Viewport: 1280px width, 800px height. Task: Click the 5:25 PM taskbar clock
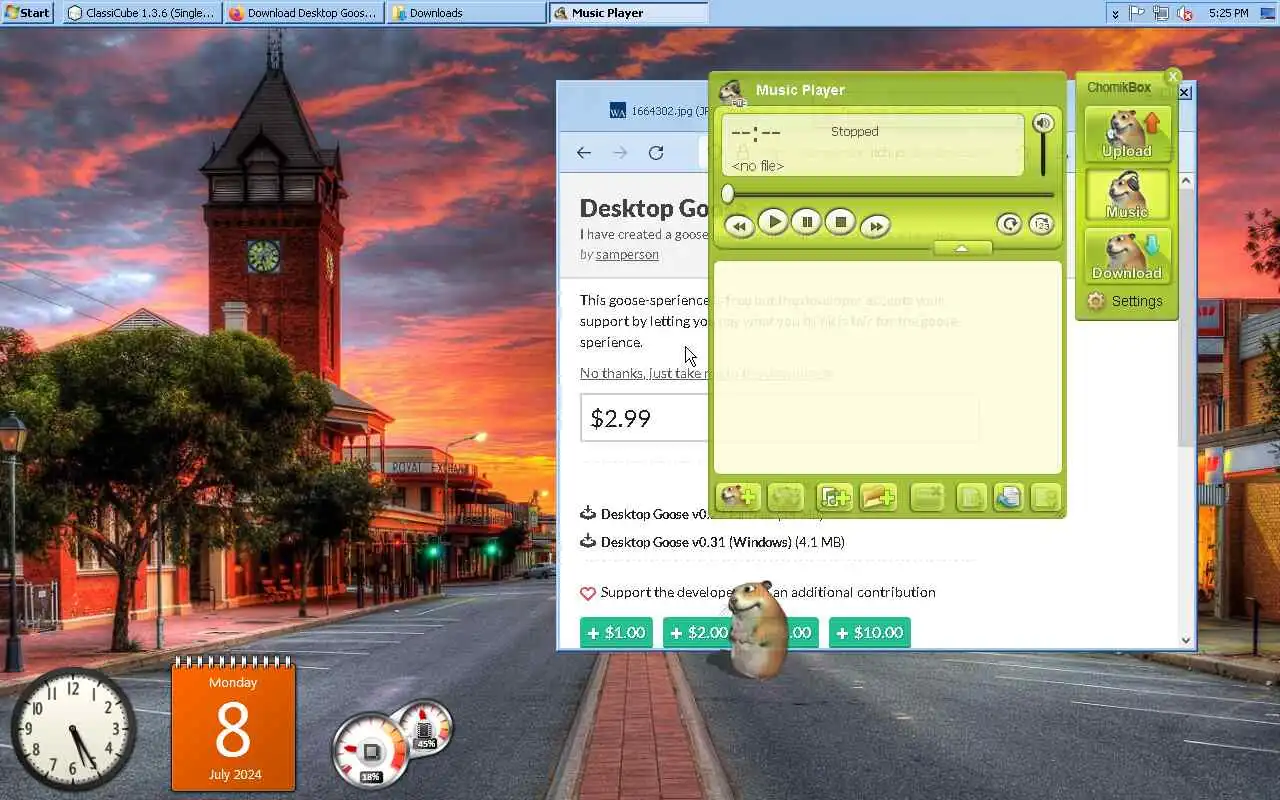[1228, 13]
